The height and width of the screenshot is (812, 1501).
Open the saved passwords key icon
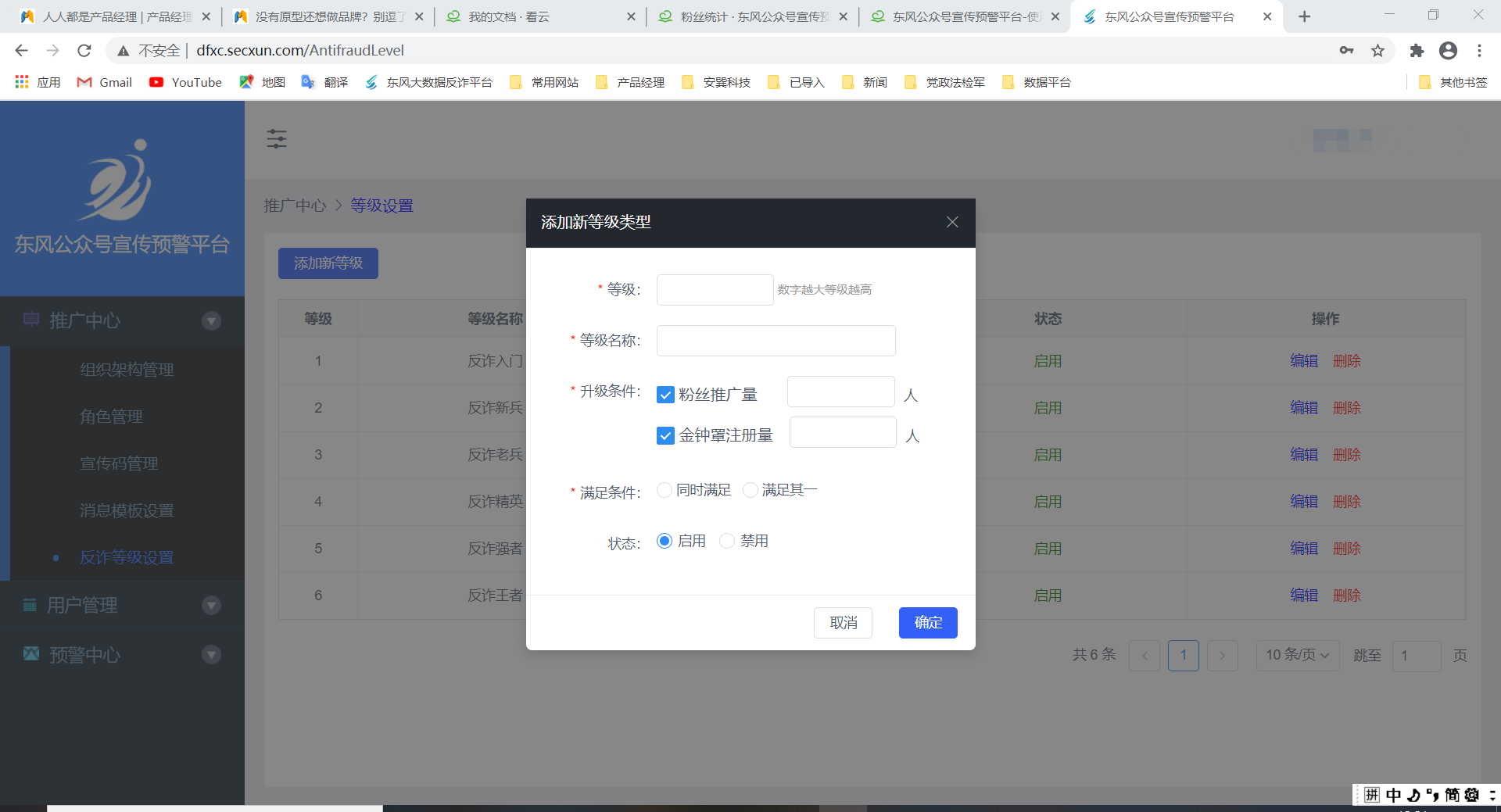point(1346,50)
